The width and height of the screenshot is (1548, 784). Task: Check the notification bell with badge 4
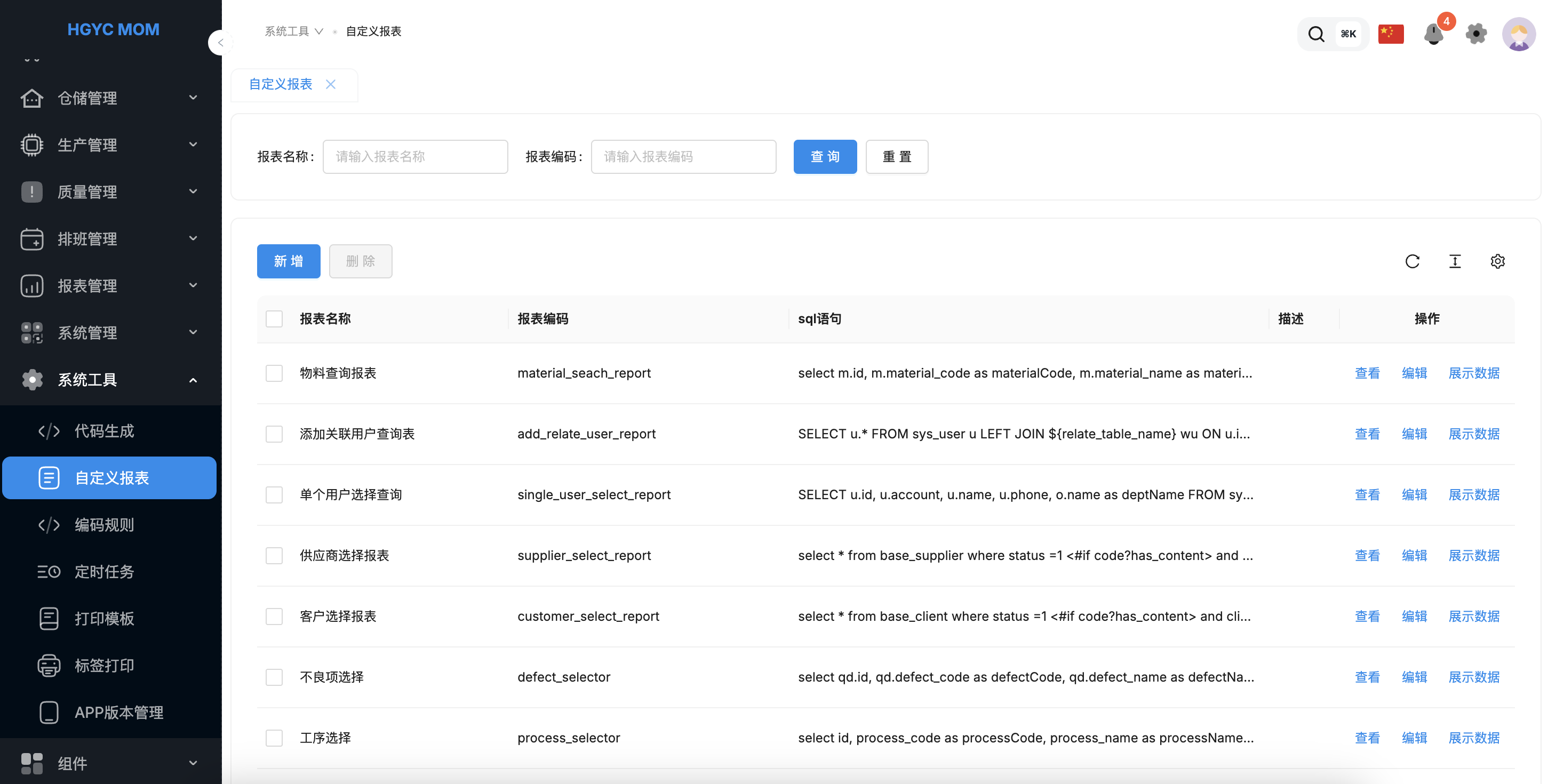[x=1435, y=35]
